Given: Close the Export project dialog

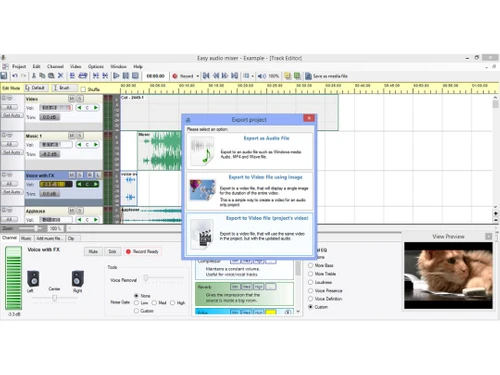Looking at the screenshot, I should point(309,118).
